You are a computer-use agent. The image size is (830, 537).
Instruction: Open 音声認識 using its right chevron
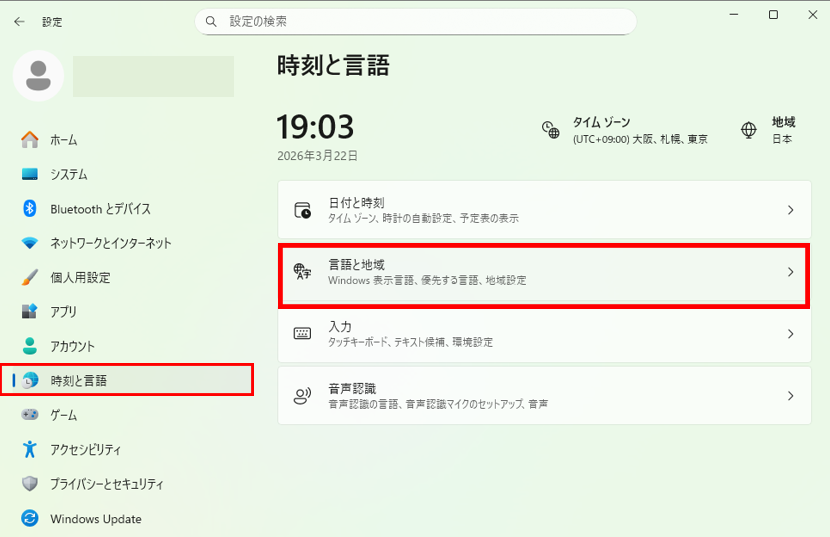(x=790, y=396)
